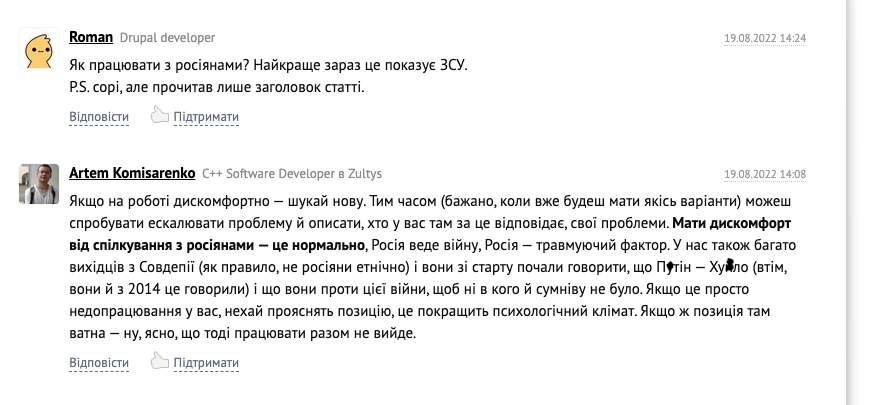Click 'C++ Software Developer в Zultys' title

tap(292, 173)
